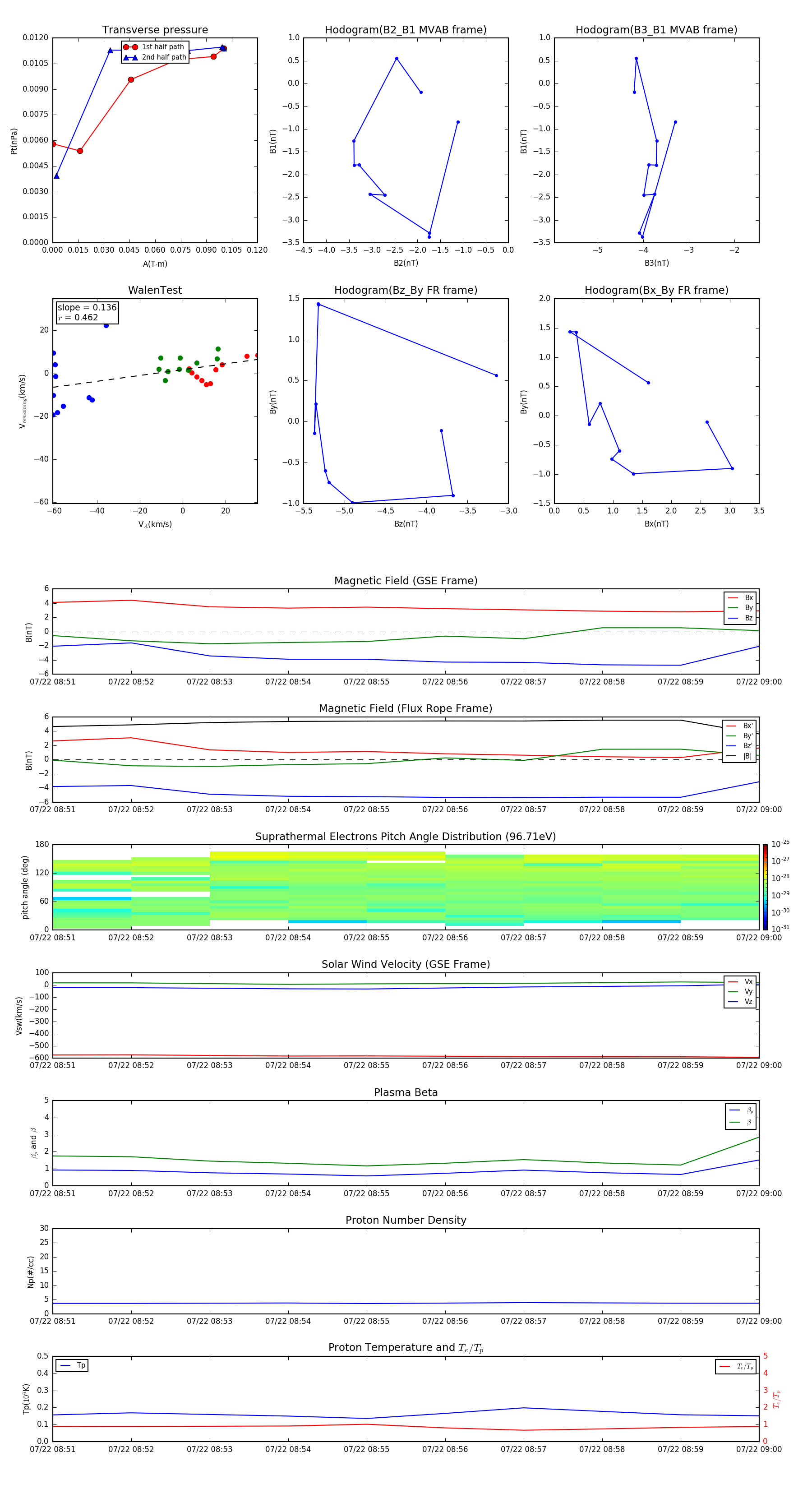This screenshot has width=812, height=1489.
Task: Click the 'pitch angle (deg)' axis label
Action: point(25,887)
